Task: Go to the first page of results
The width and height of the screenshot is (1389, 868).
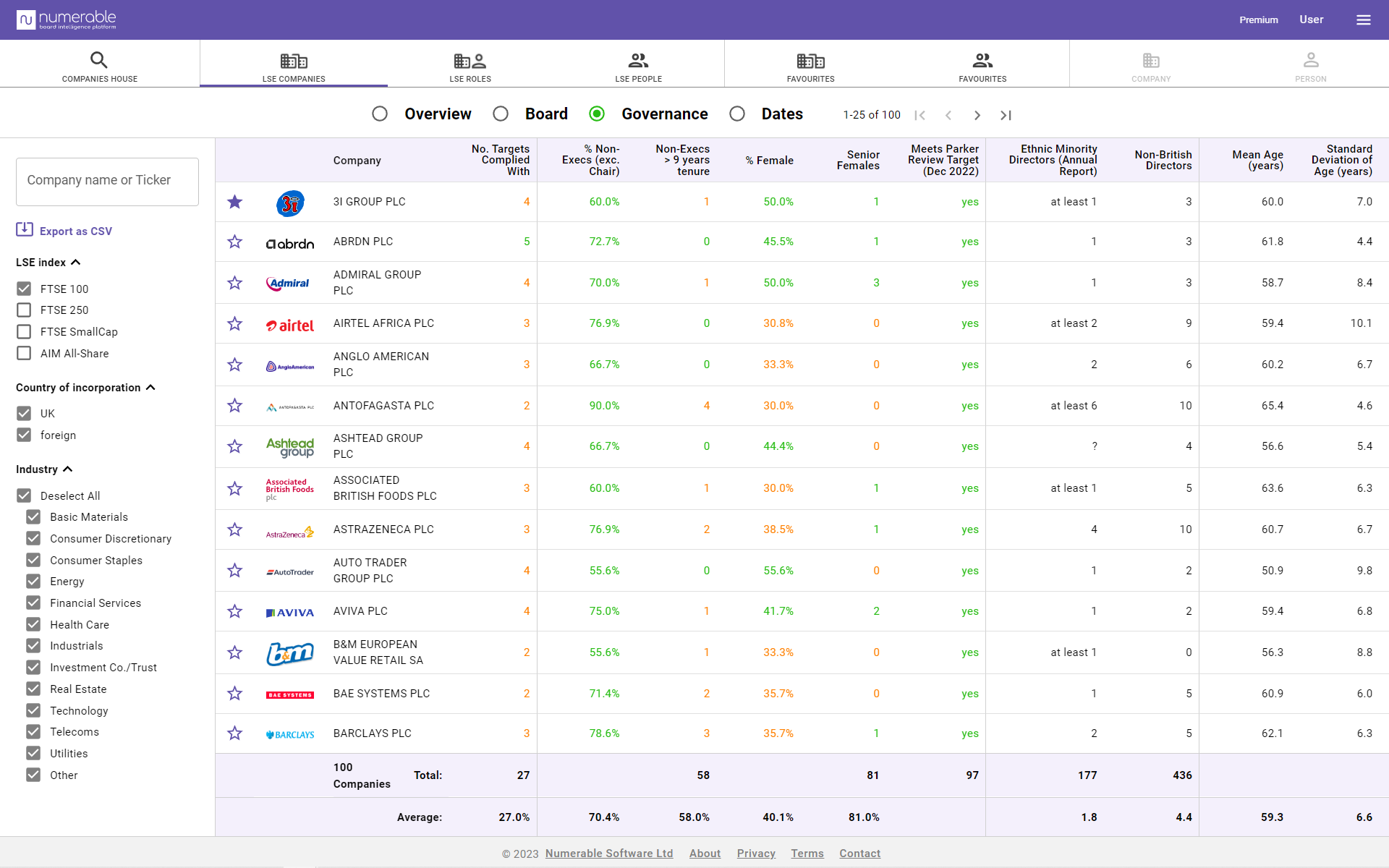Action: 919,115
